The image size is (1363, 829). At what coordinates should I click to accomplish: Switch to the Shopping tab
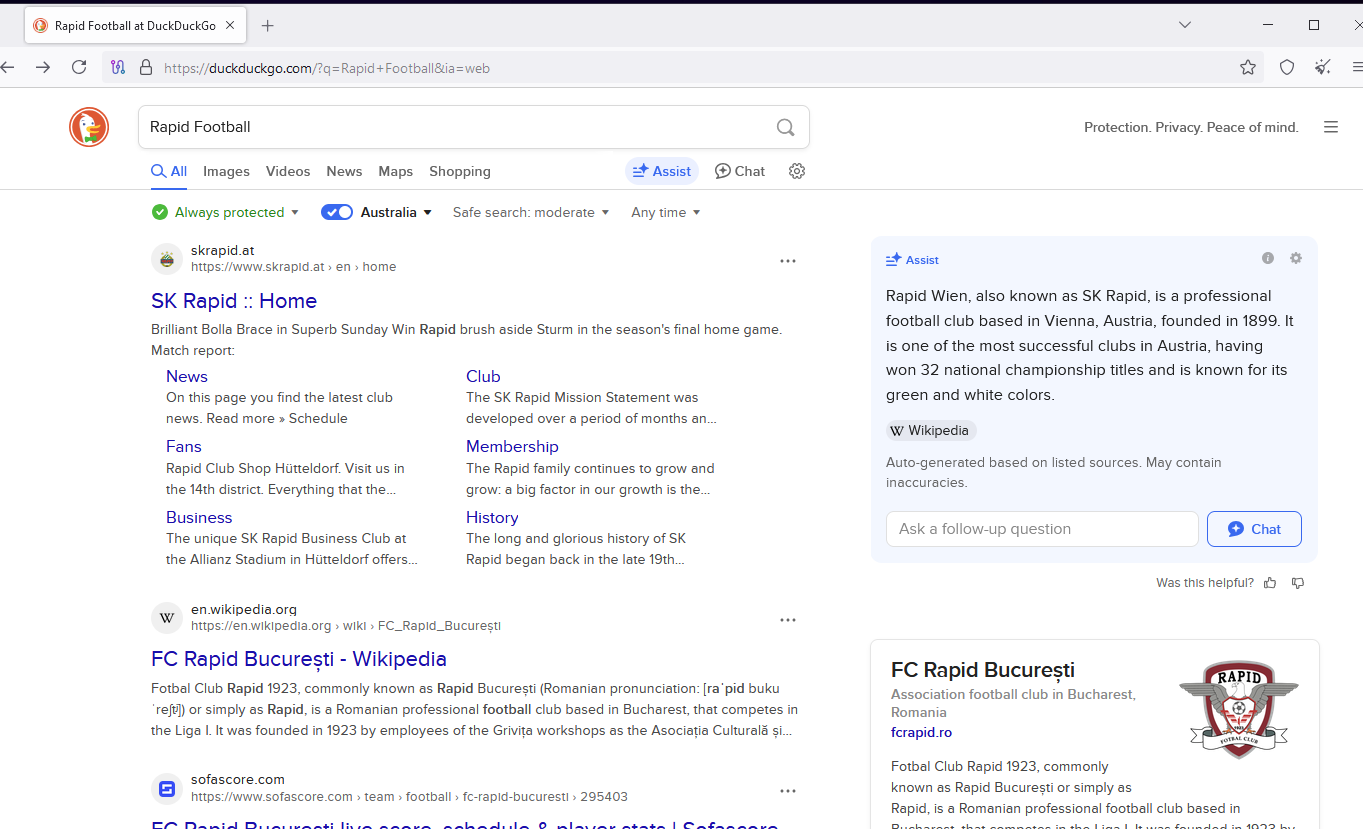click(460, 171)
